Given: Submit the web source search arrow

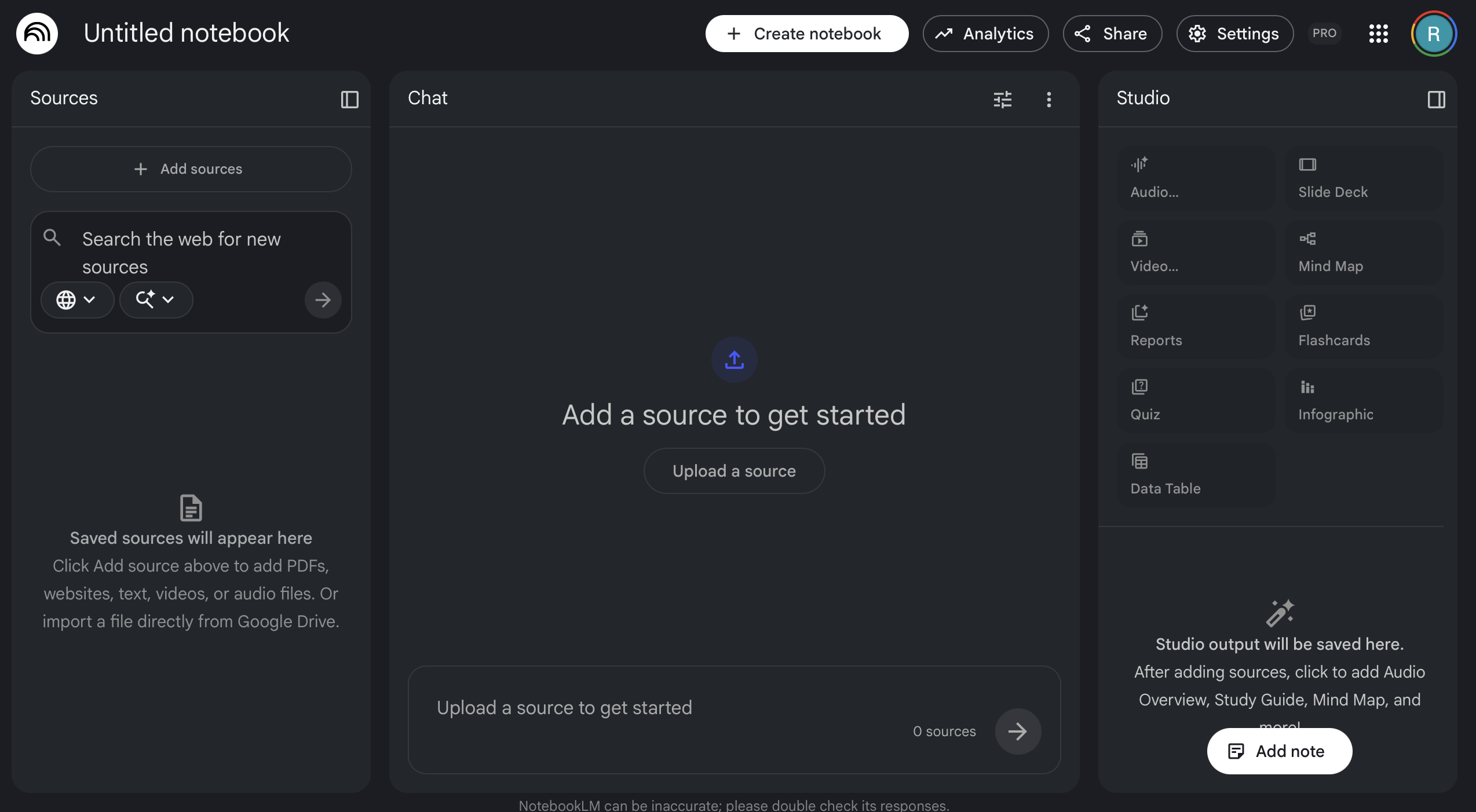Looking at the screenshot, I should [323, 299].
